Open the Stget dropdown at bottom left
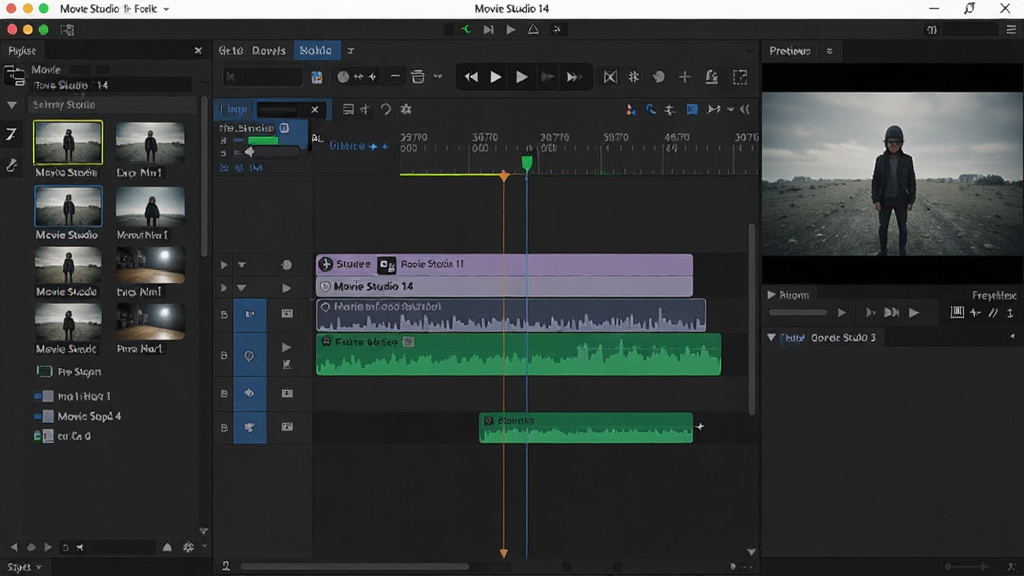Screen dimensions: 1024x576 24,567
